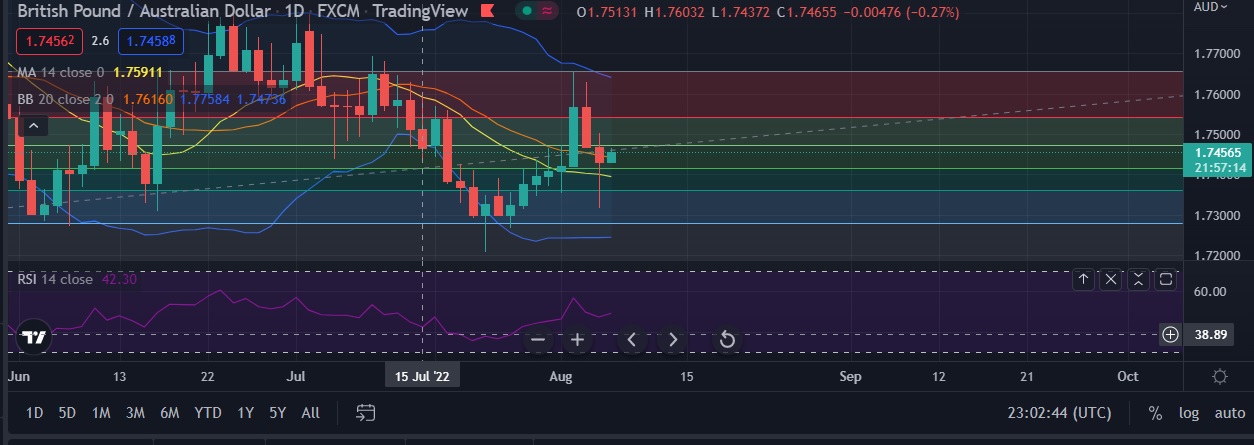Collapse the RSI pane

pos(1138,281)
